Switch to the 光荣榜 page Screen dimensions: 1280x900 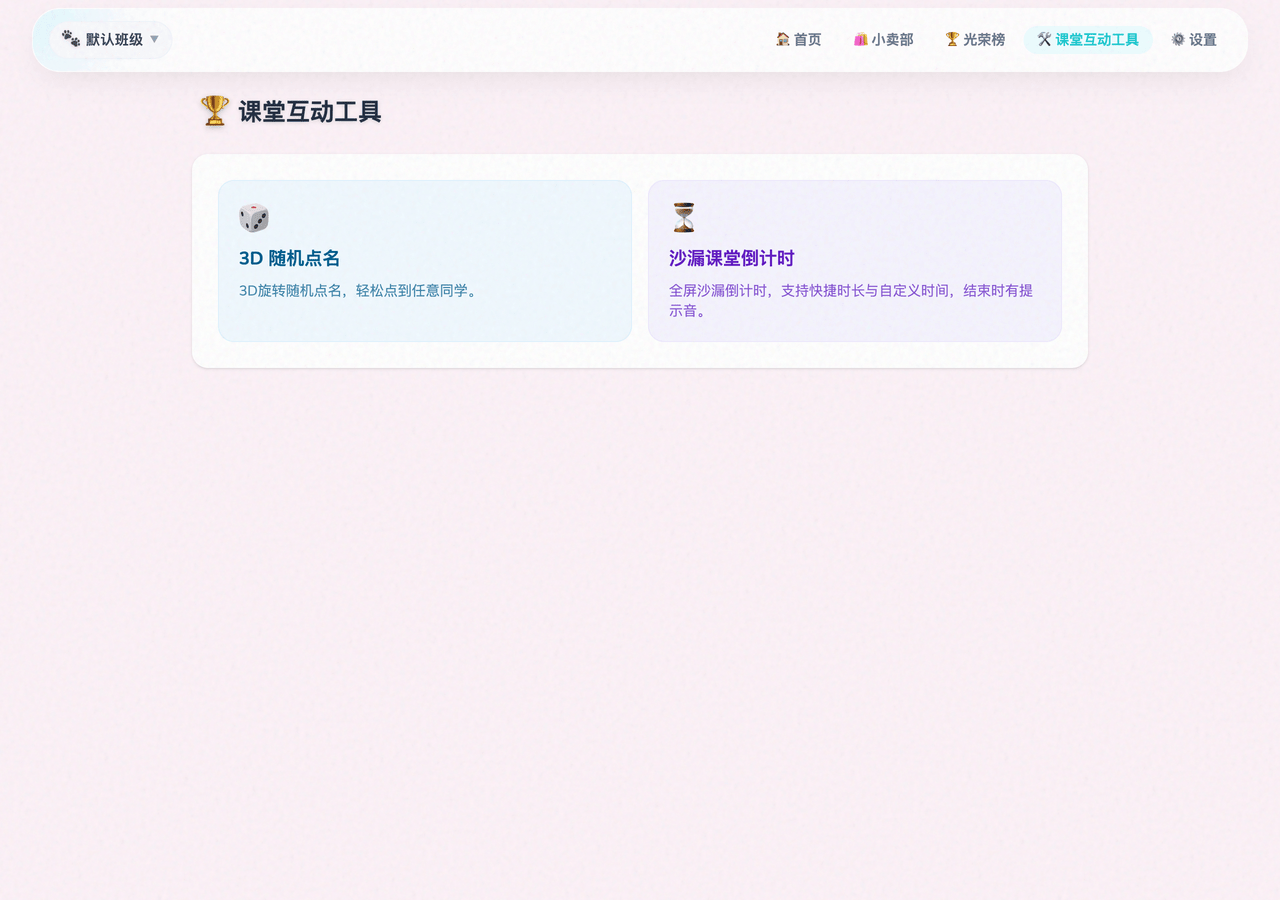[x=984, y=40]
